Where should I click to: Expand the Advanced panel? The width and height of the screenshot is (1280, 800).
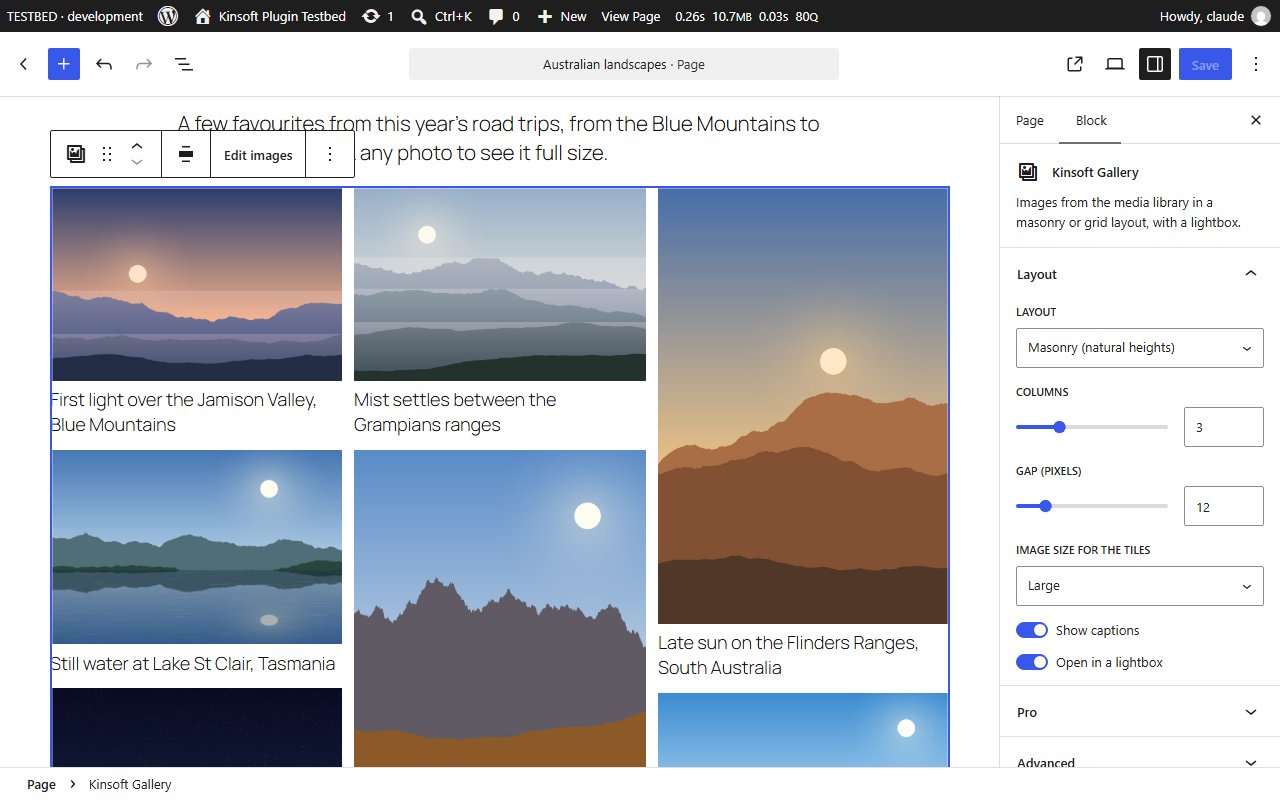coord(1140,758)
